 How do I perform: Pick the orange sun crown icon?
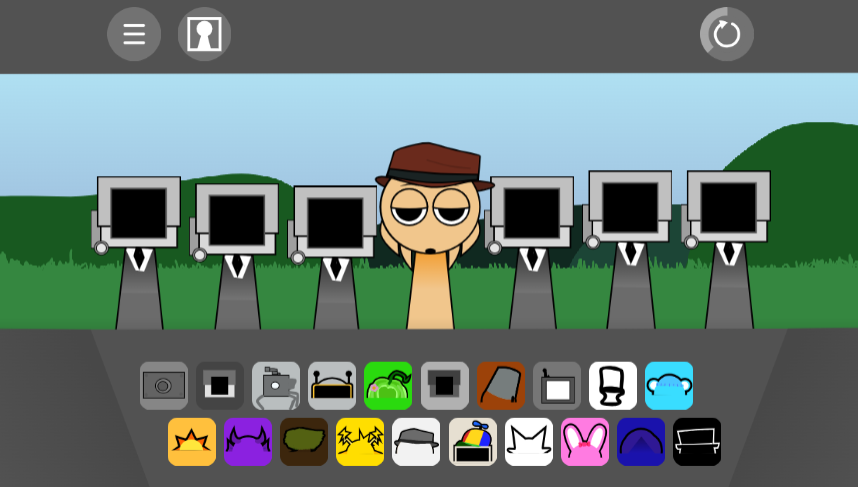(192, 442)
